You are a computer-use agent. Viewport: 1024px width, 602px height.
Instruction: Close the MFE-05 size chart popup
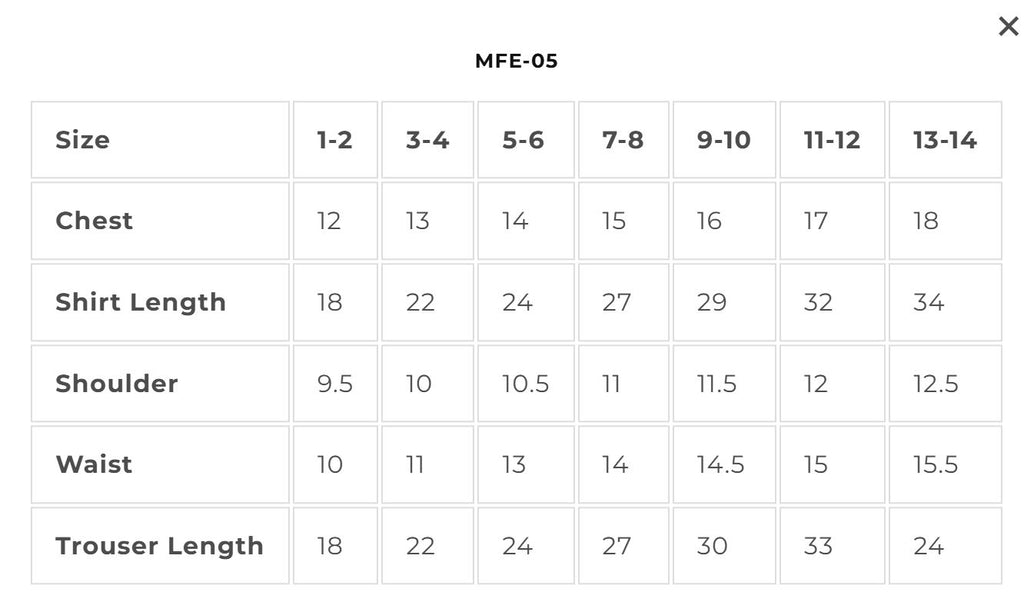tap(1008, 27)
